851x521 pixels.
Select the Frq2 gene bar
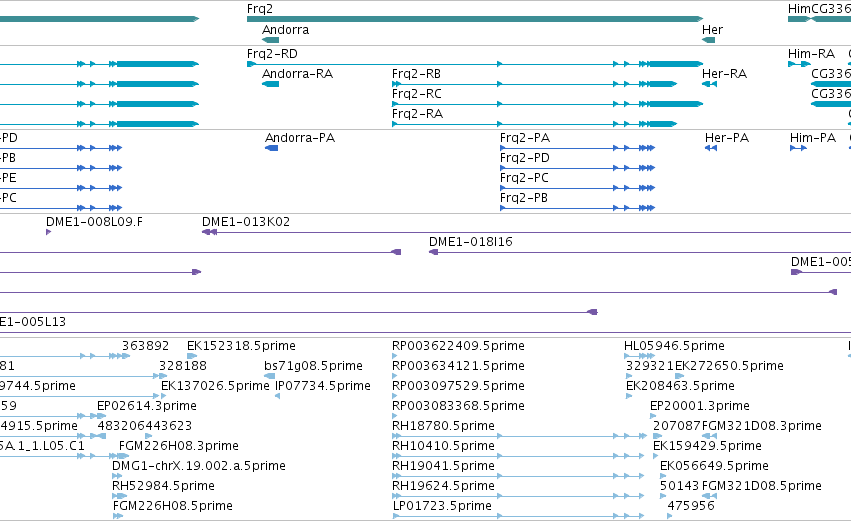pyautogui.click(x=475, y=19)
